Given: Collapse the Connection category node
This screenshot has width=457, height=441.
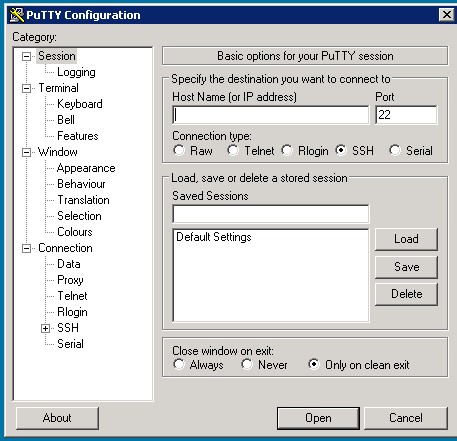Looking at the screenshot, I should tap(26, 248).
